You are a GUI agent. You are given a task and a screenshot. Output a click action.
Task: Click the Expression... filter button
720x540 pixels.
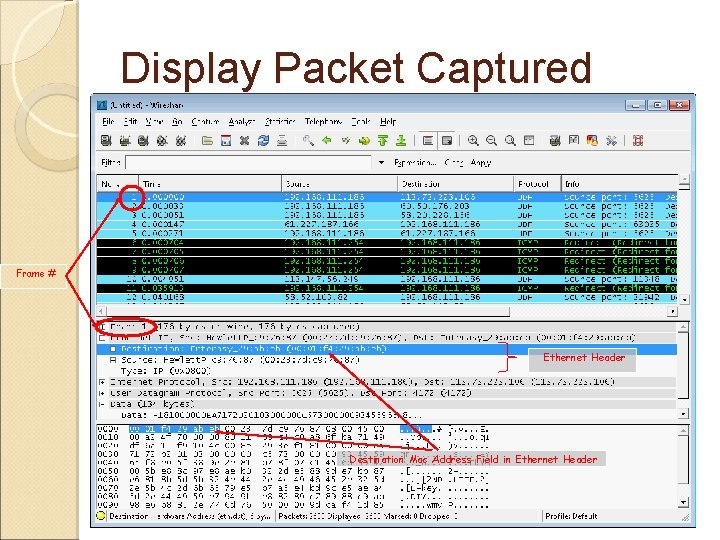coord(415,163)
